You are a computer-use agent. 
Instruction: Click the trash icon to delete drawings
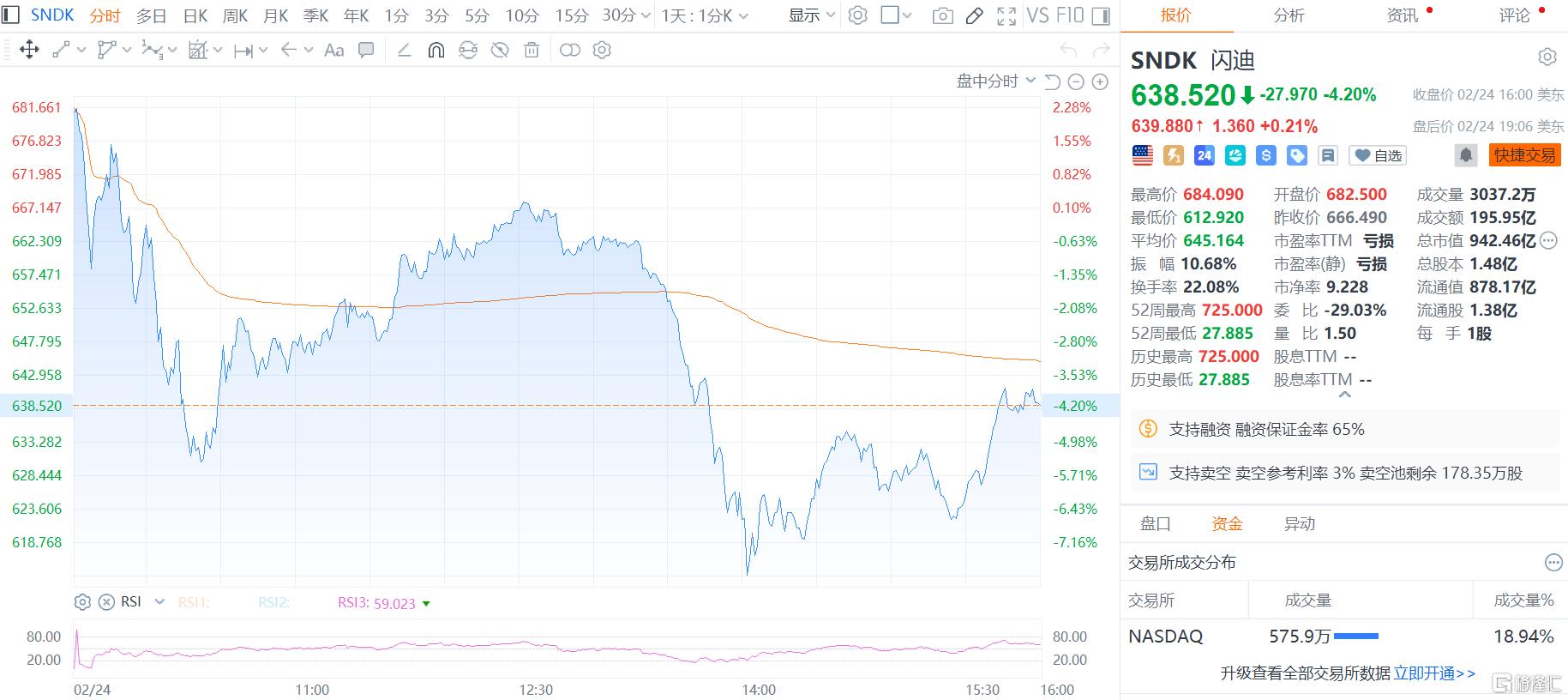[532, 51]
